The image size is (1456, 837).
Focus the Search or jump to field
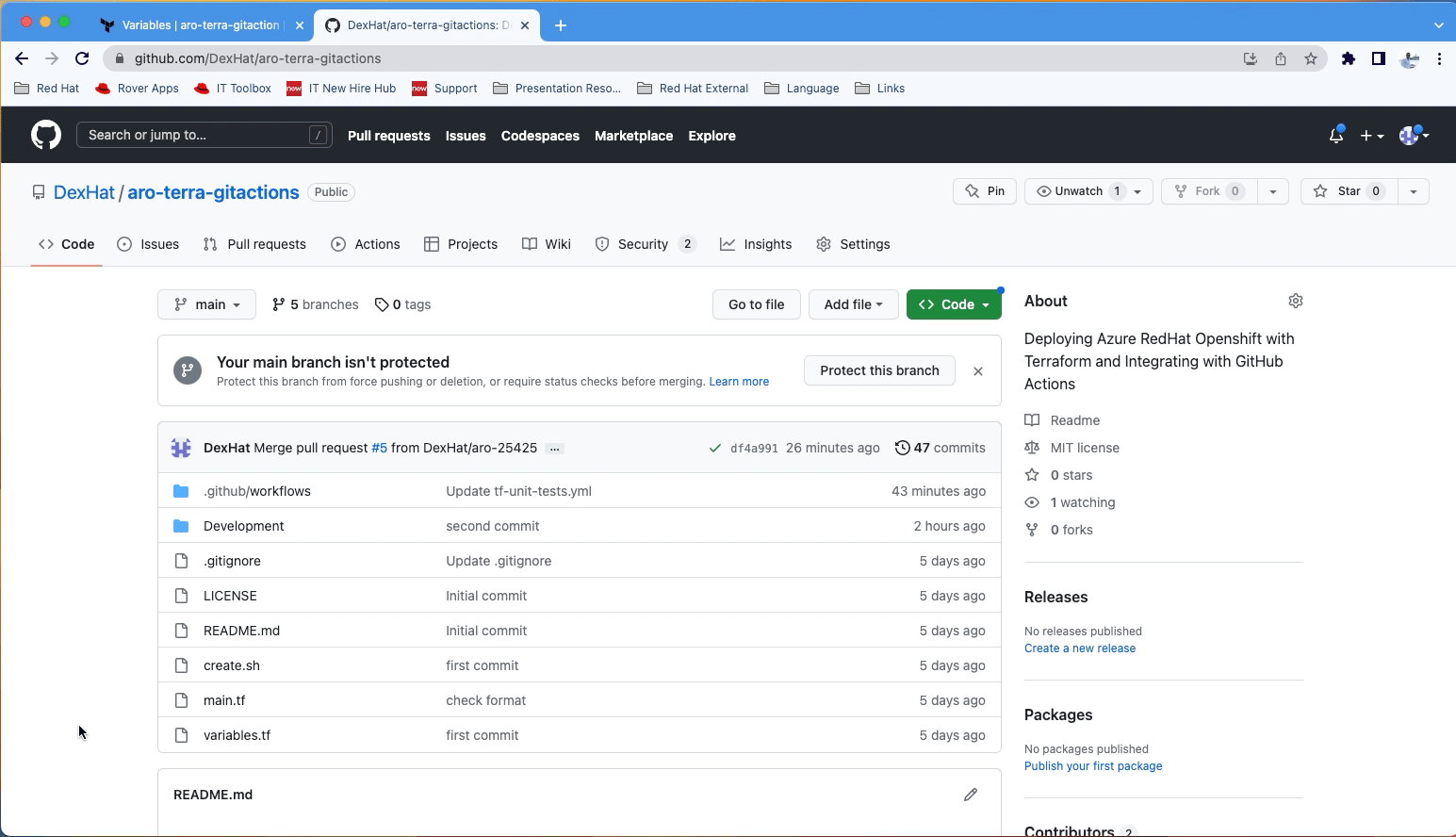tap(204, 135)
